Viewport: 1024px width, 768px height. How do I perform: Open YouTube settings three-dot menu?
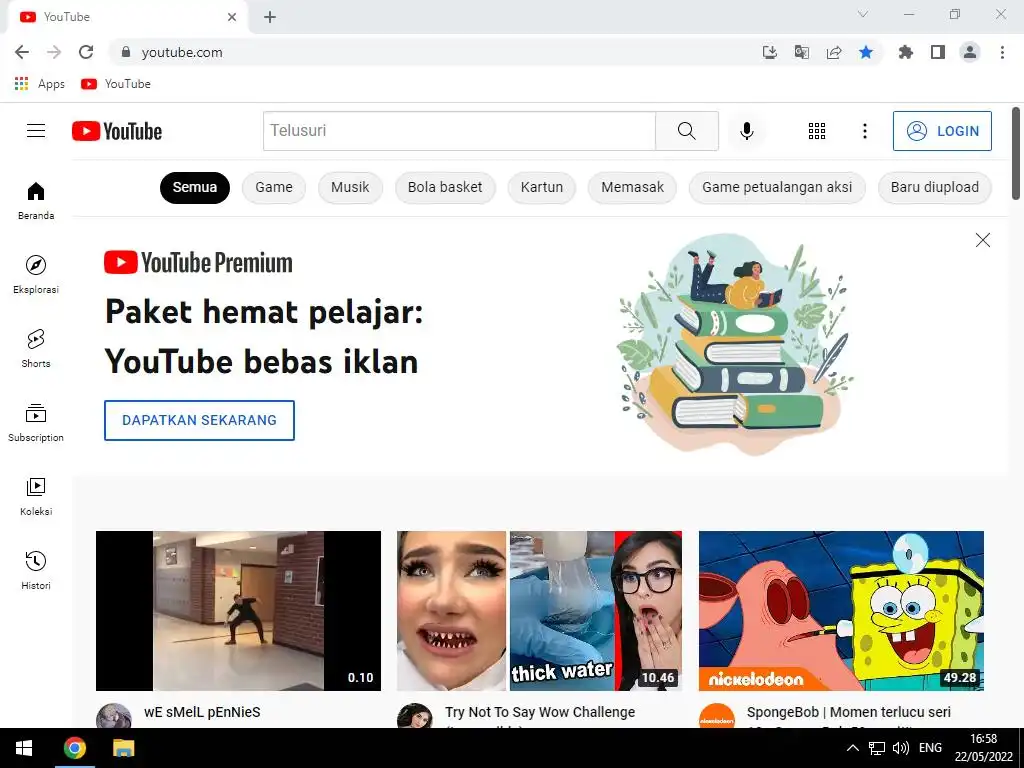pos(864,131)
